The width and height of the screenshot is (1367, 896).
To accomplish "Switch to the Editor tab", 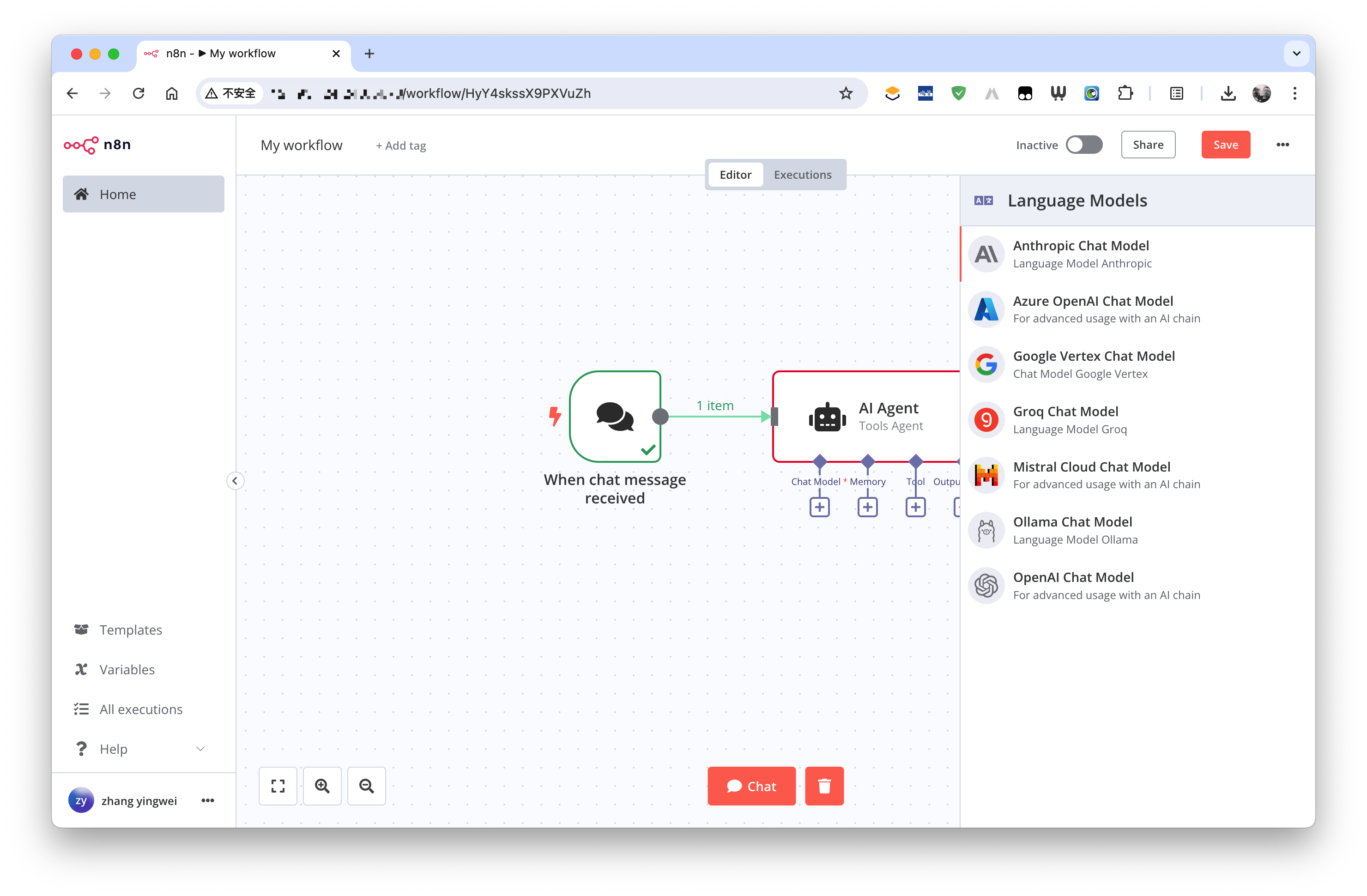I will (735, 175).
